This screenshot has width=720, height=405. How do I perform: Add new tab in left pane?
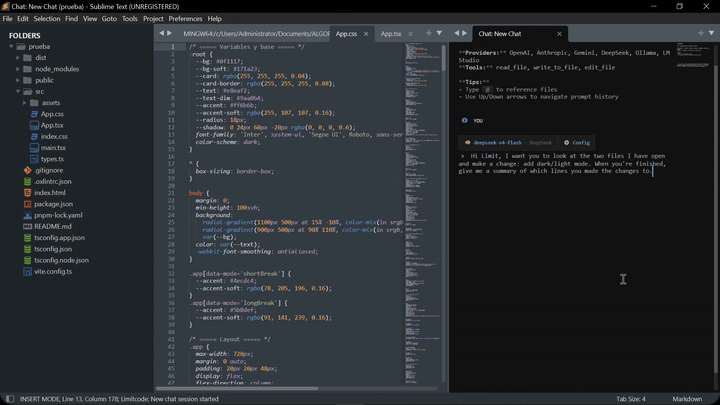click(x=428, y=33)
